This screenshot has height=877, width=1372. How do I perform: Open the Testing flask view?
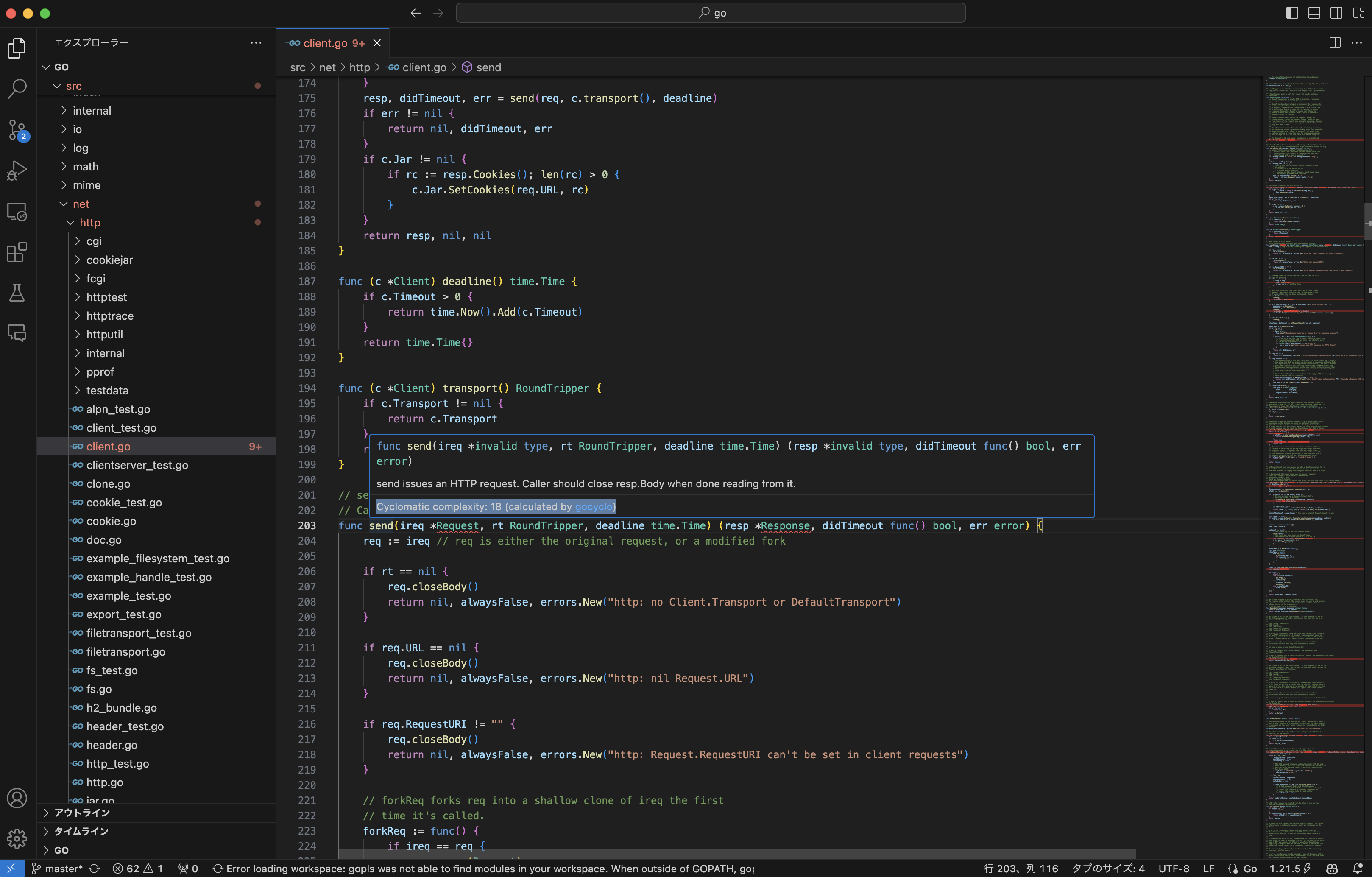(17, 293)
